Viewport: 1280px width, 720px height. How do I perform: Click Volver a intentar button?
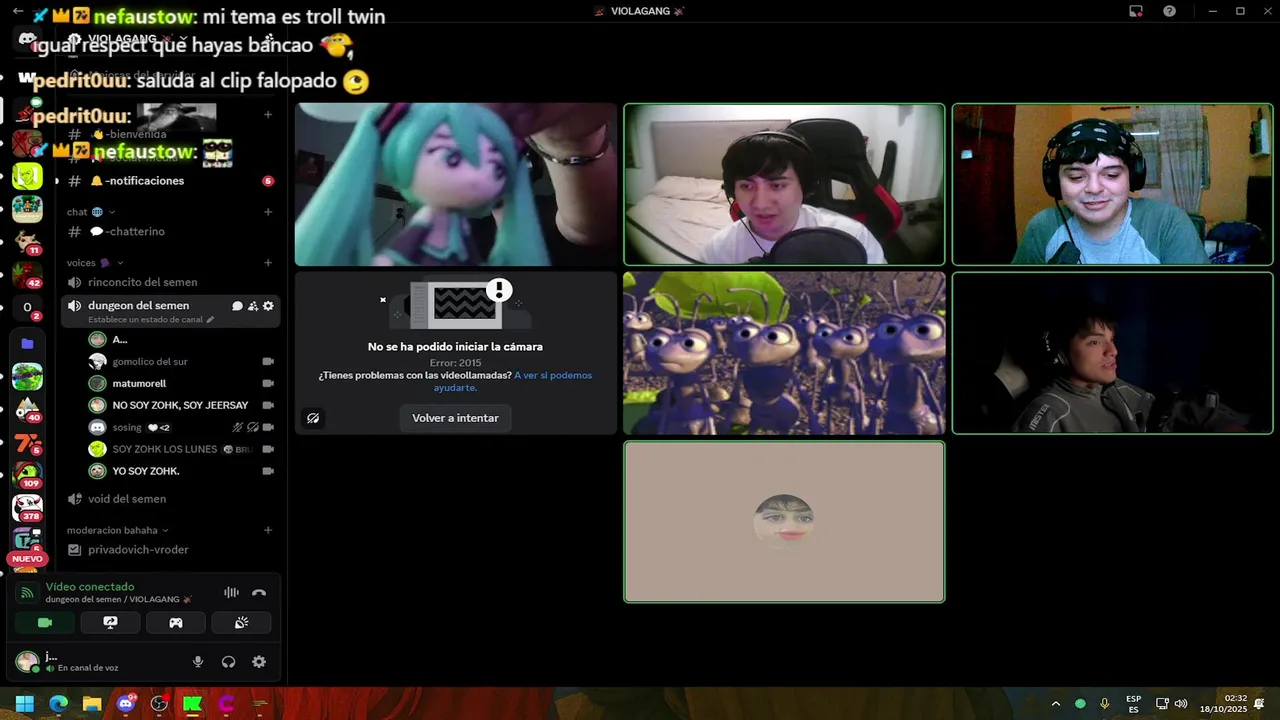coord(455,418)
